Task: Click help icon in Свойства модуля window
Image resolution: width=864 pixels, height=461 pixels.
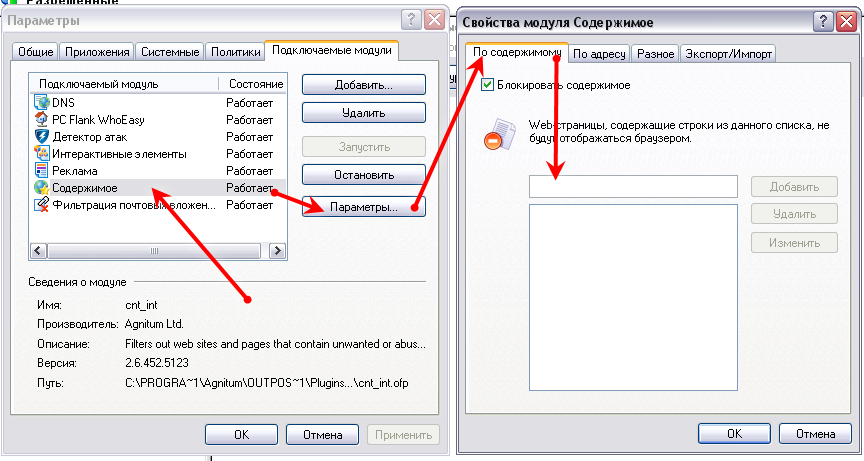Action: (x=822, y=21)
